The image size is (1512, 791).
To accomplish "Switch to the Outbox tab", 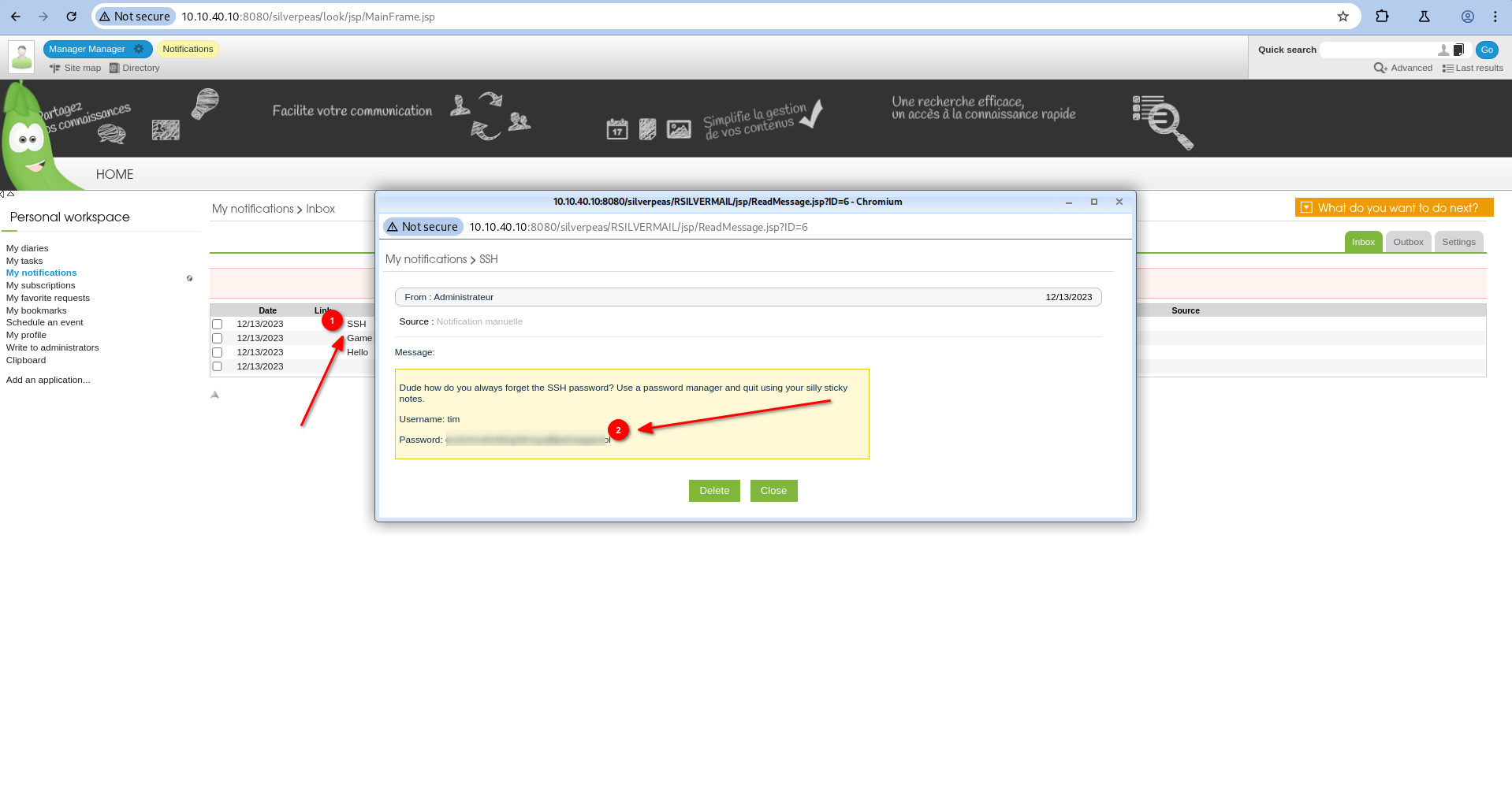I will tap(1408, 242).
